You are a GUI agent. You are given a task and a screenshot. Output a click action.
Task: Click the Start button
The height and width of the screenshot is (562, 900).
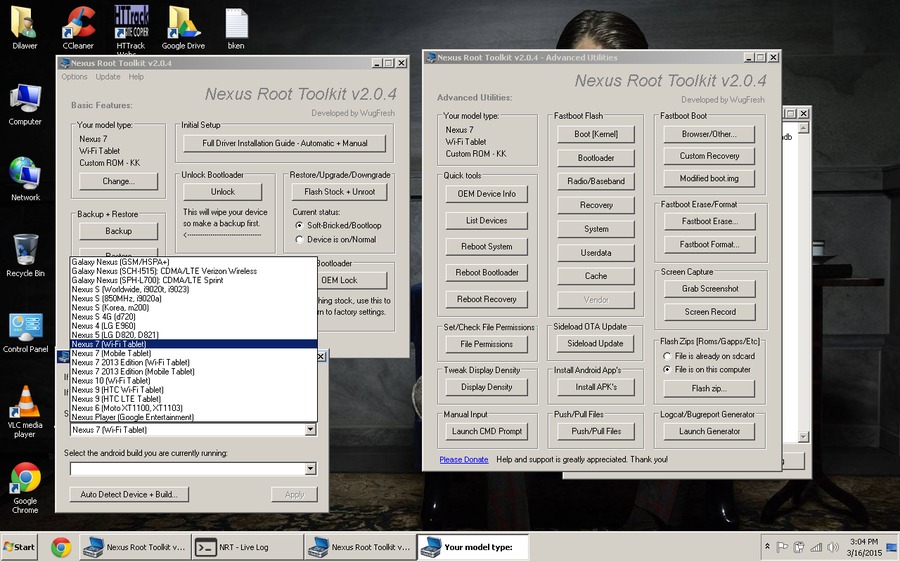20,547
